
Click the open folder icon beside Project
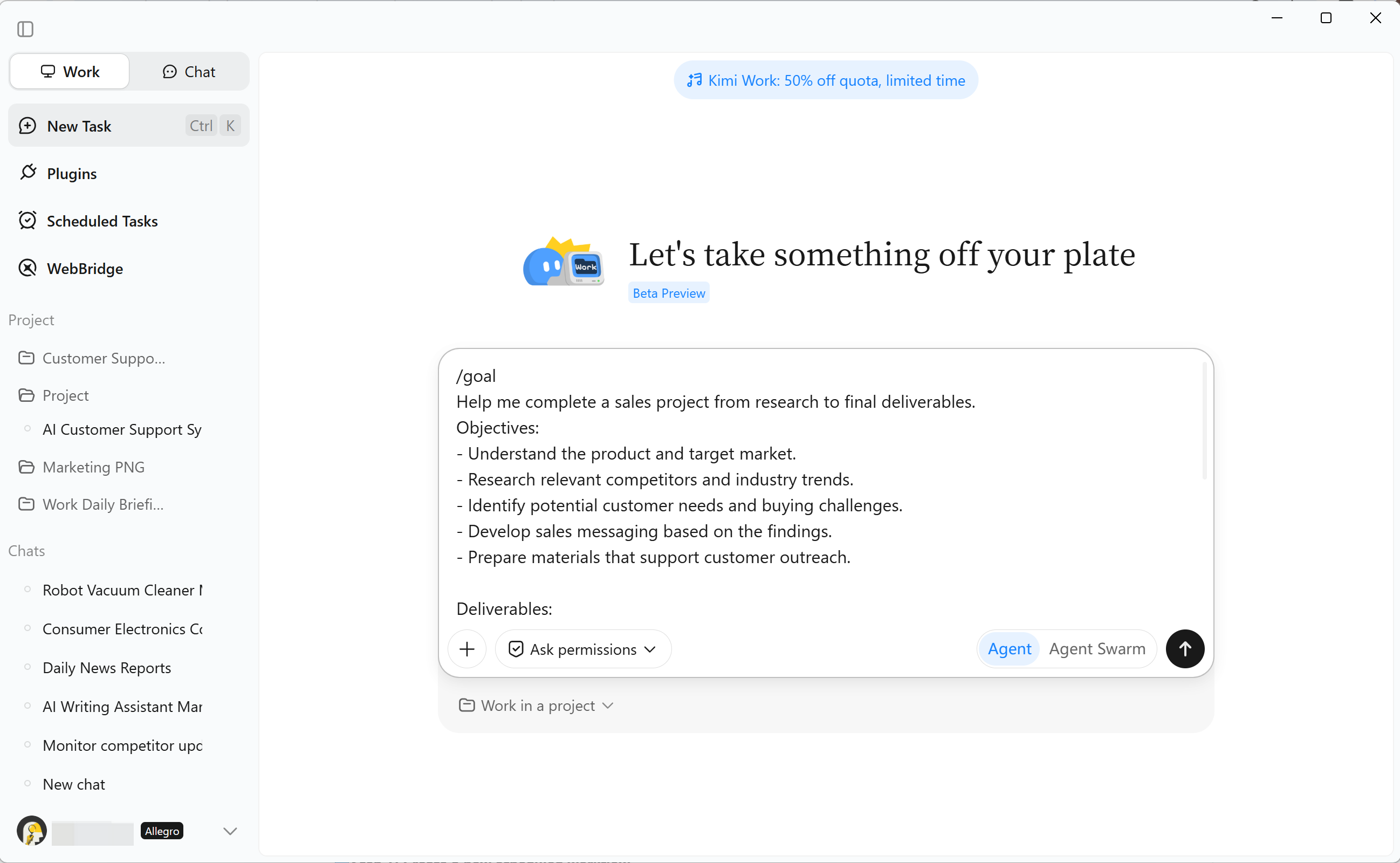(x=26, y=395)
